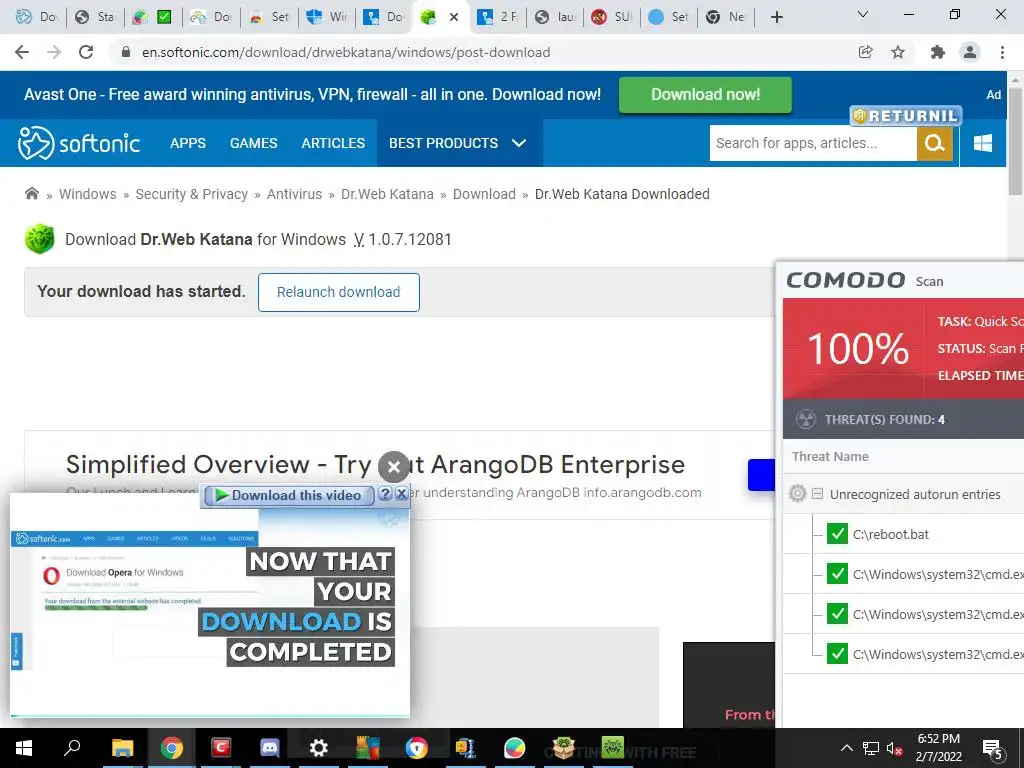This screenshot has height=768, width=1024.
Task: Click Relaunch download button
Action: pos(338,292)
